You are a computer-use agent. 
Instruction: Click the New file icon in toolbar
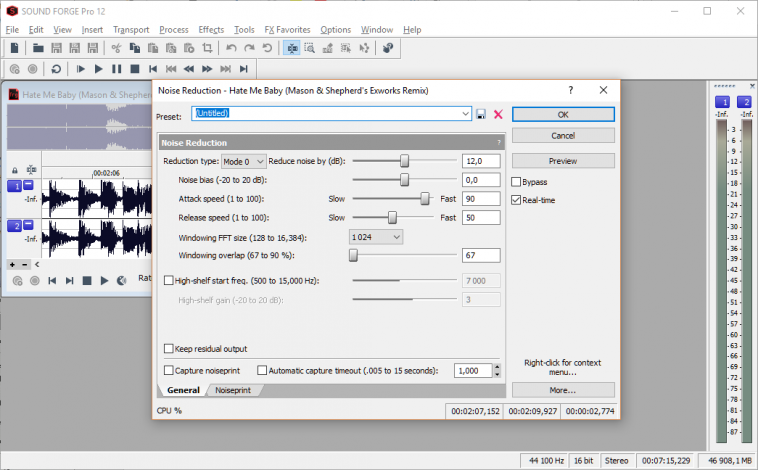click(x=13, y=47)
